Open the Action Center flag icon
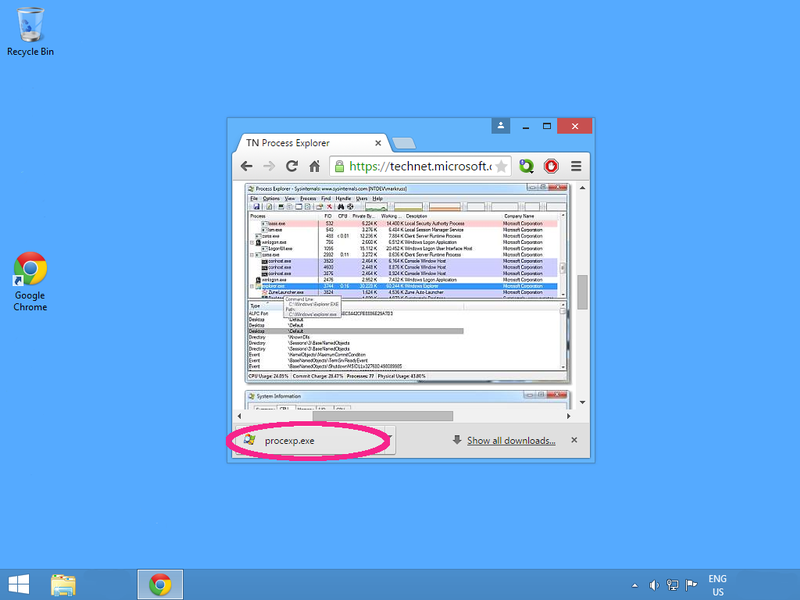The height and width of the screenshot is (600, 800). (691, 585)
